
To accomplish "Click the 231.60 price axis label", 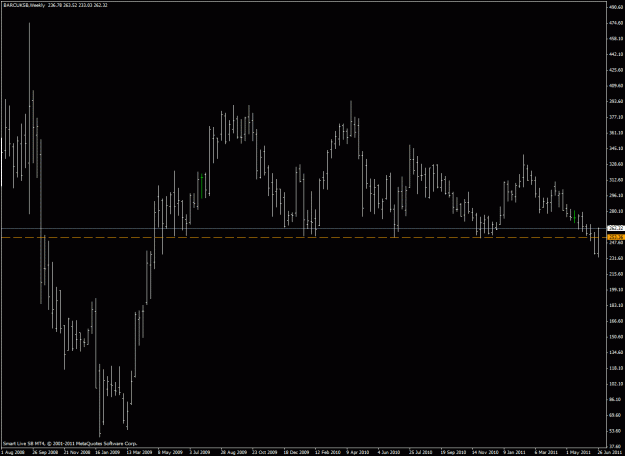I will 616,258.
